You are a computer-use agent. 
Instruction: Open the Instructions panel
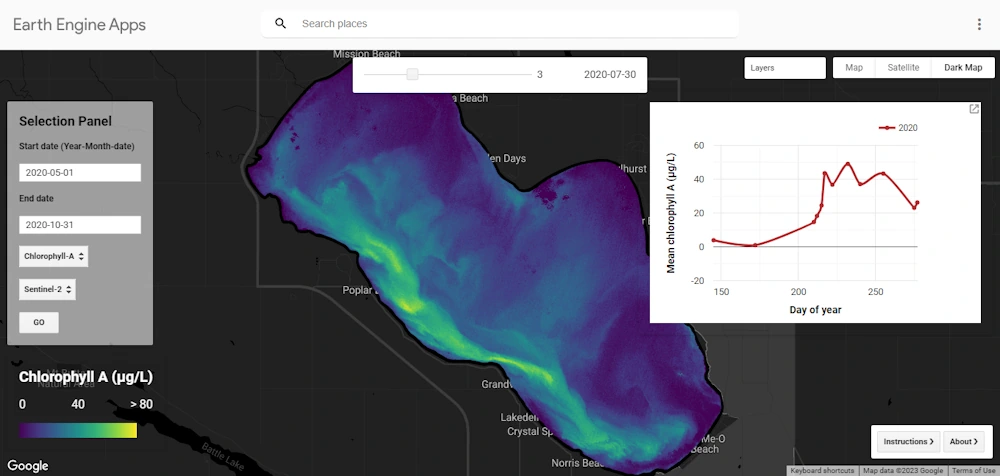908,441
